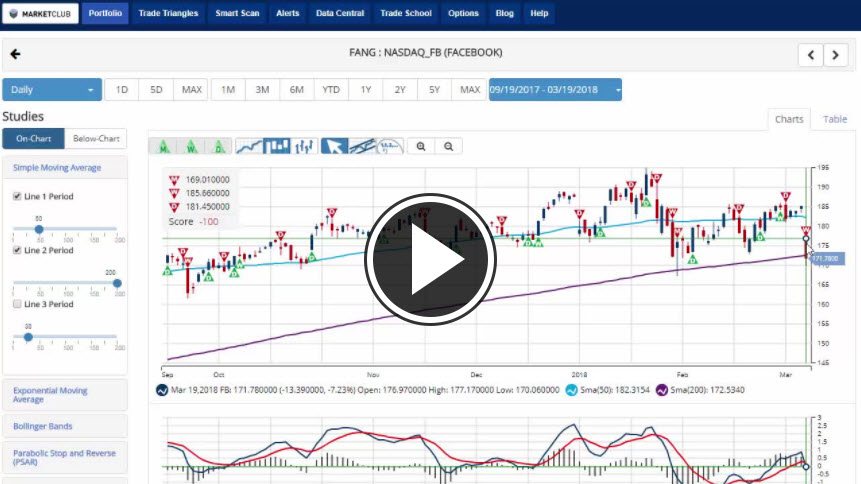861x484 pixels.
Task: Click the Sma(200) legend icon
Action: pyautogui.click(x=662, y=390)
